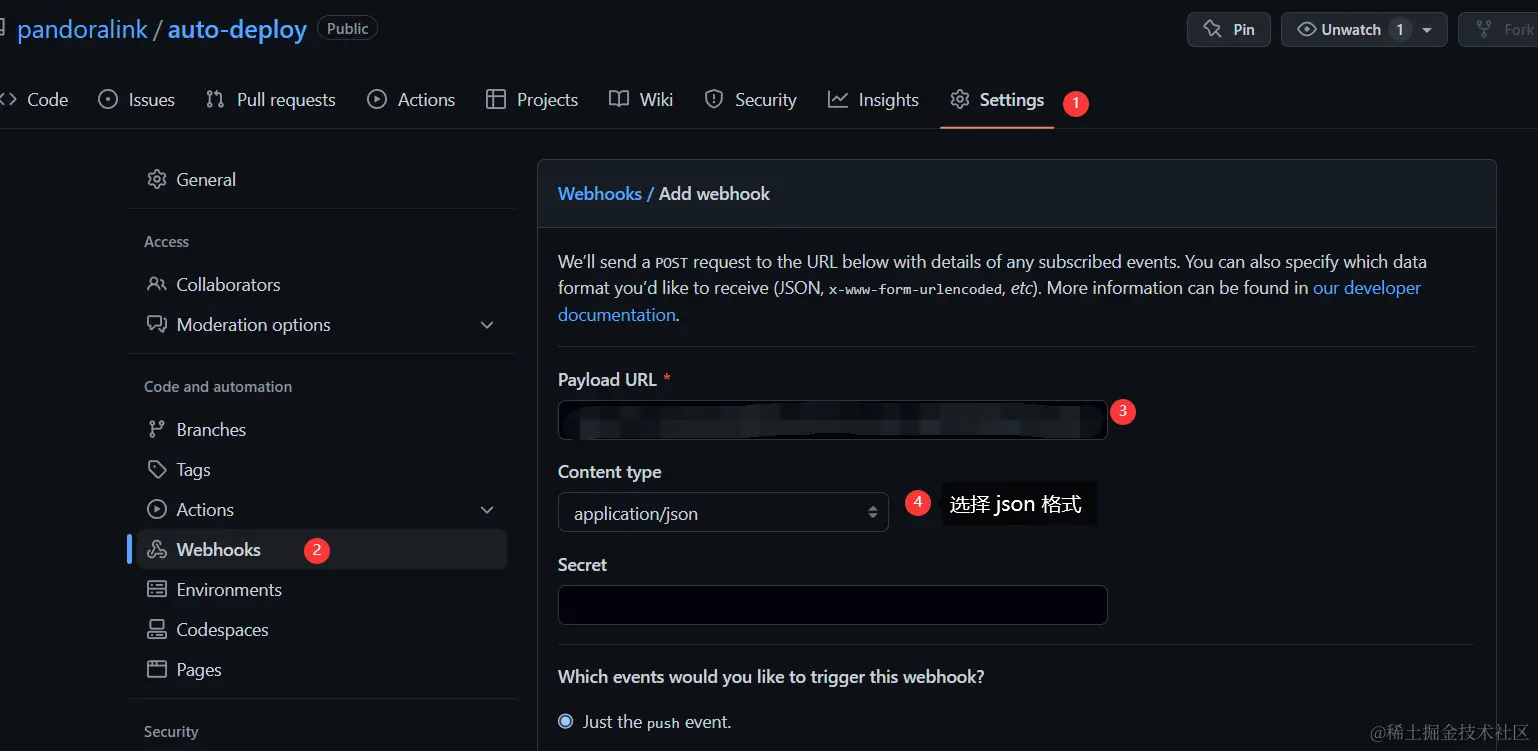
Task: Click the Fork button
Action: [1498, 29]
